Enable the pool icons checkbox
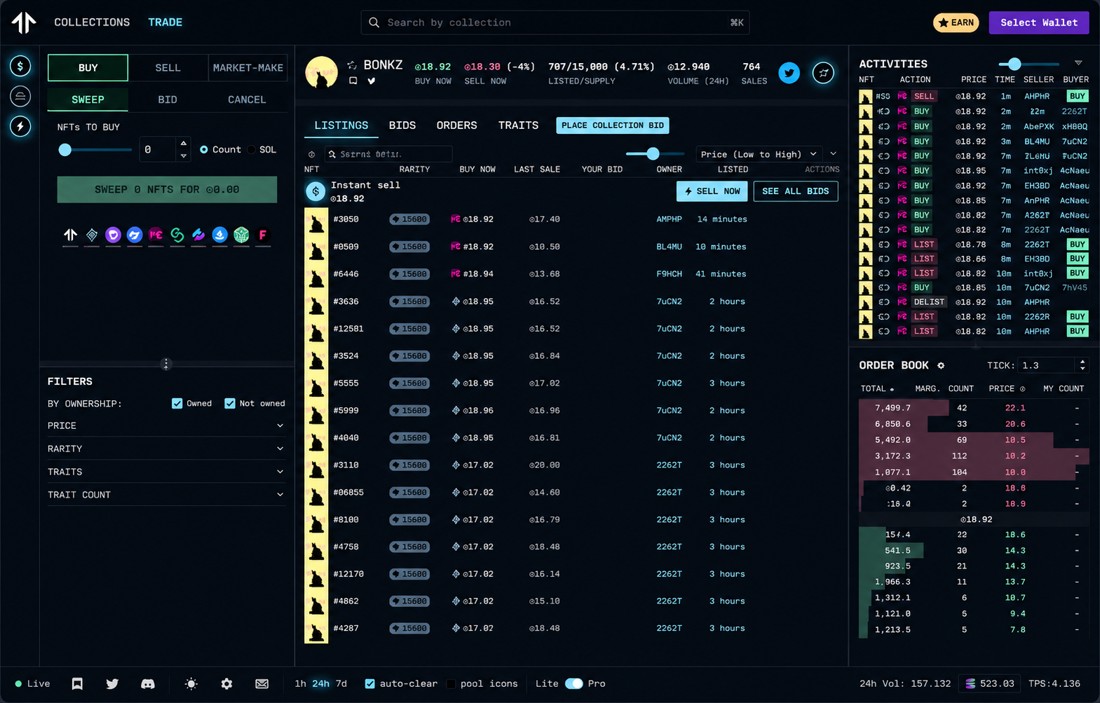Screen dimensions: 1100x703 (x=451, y=683)
